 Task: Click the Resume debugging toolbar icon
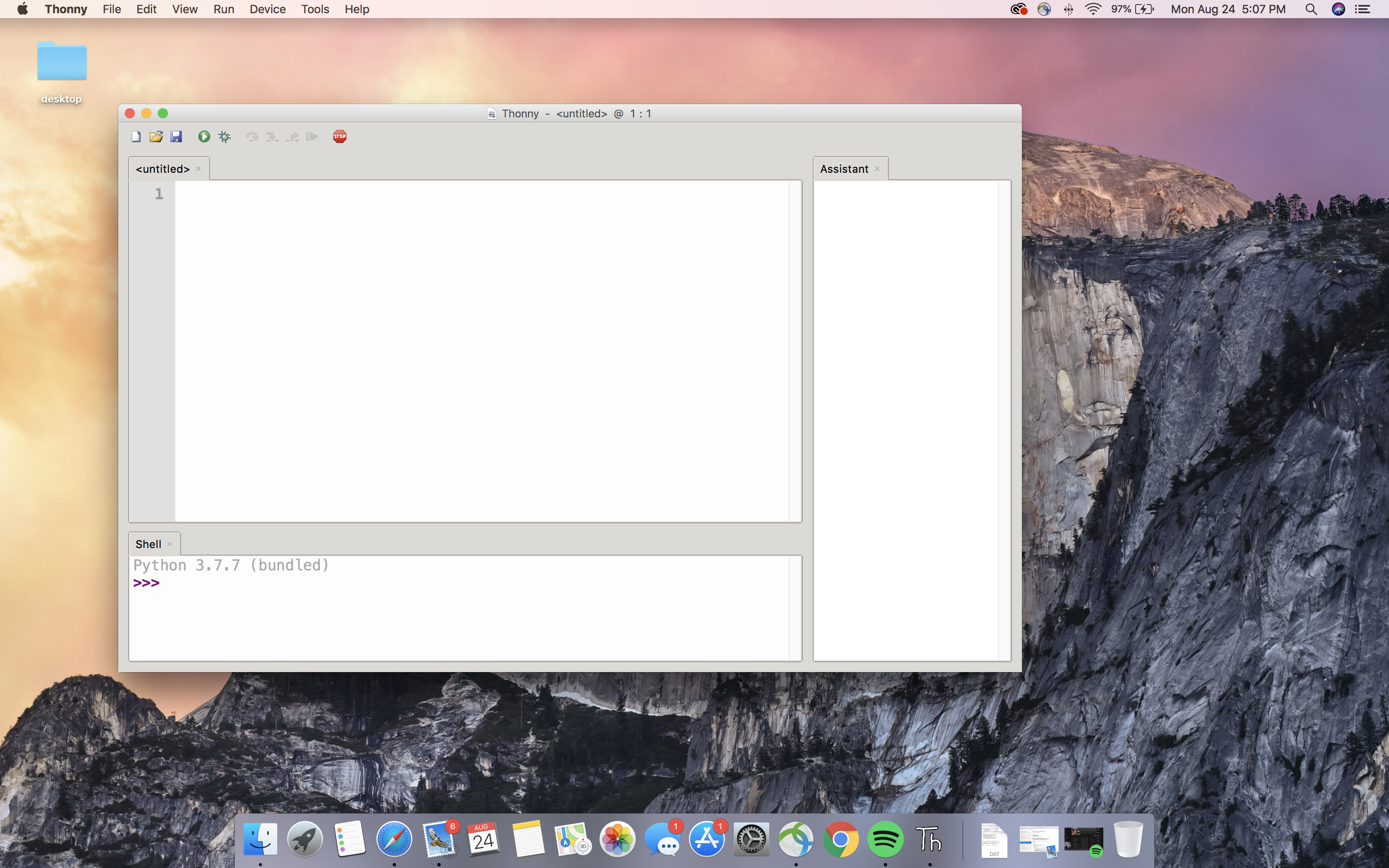(x=312, y=137)
